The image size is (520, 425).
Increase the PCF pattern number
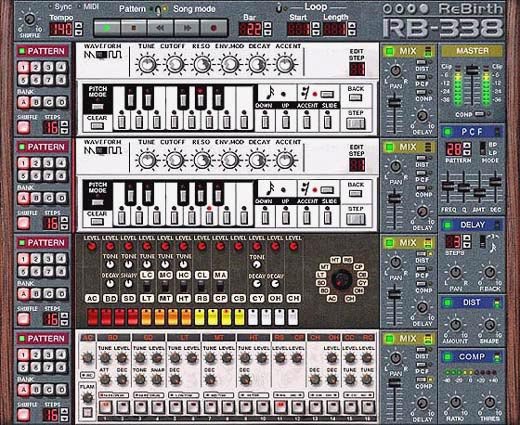[x=467, y=145]
